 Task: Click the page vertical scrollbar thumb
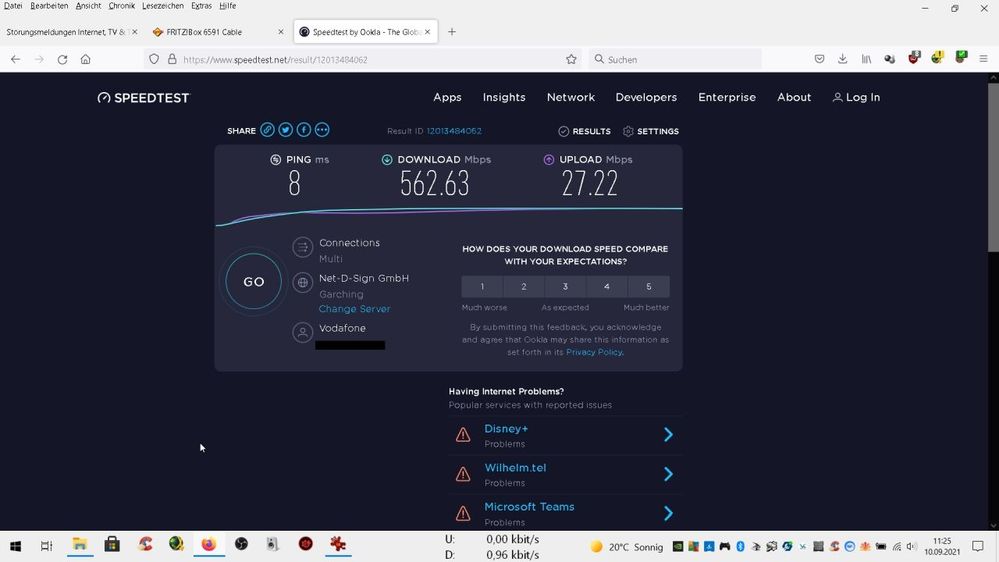[x=993, y=166]
